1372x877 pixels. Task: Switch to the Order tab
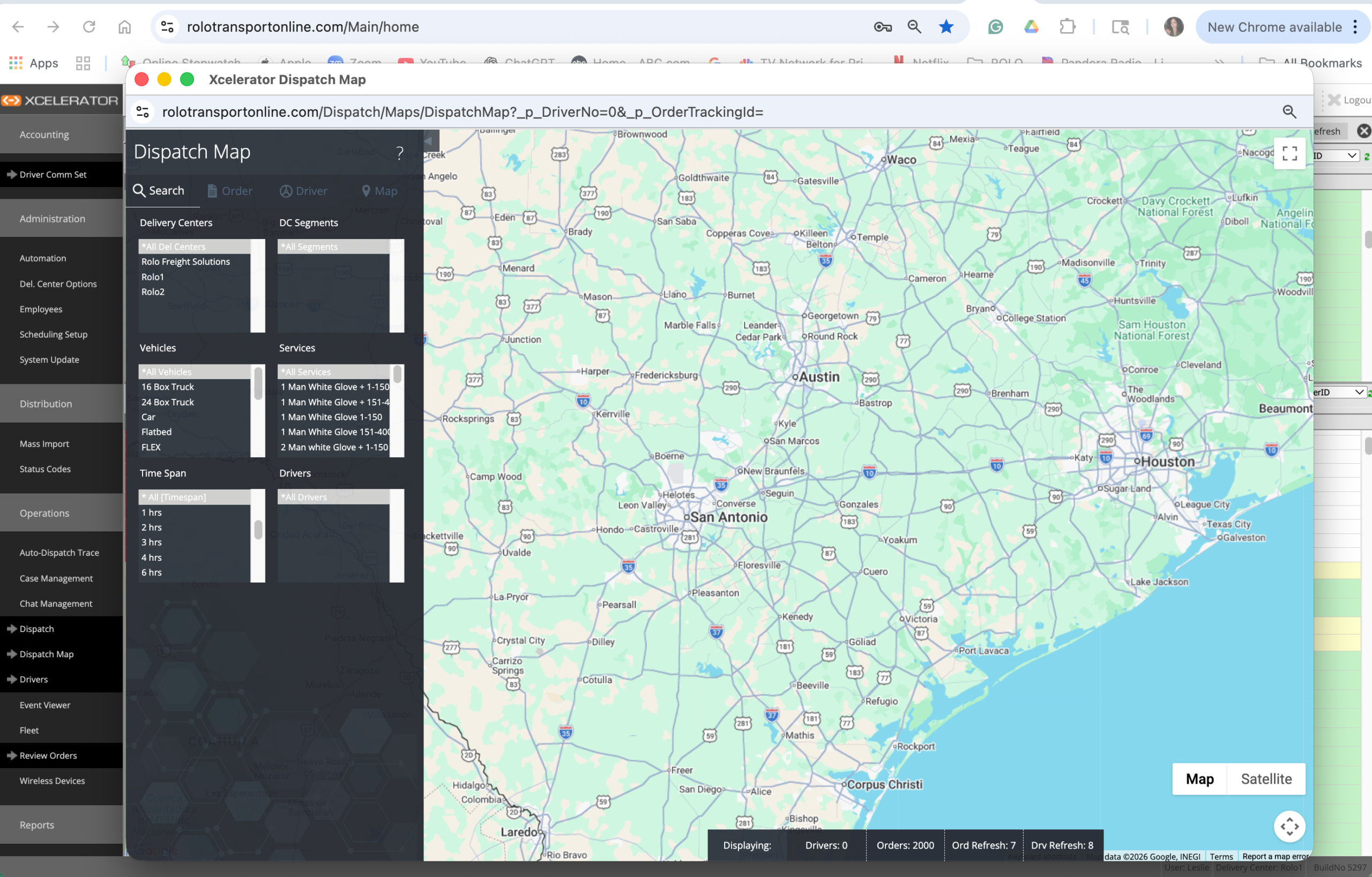pyautogui.click(x=229, y=191)
